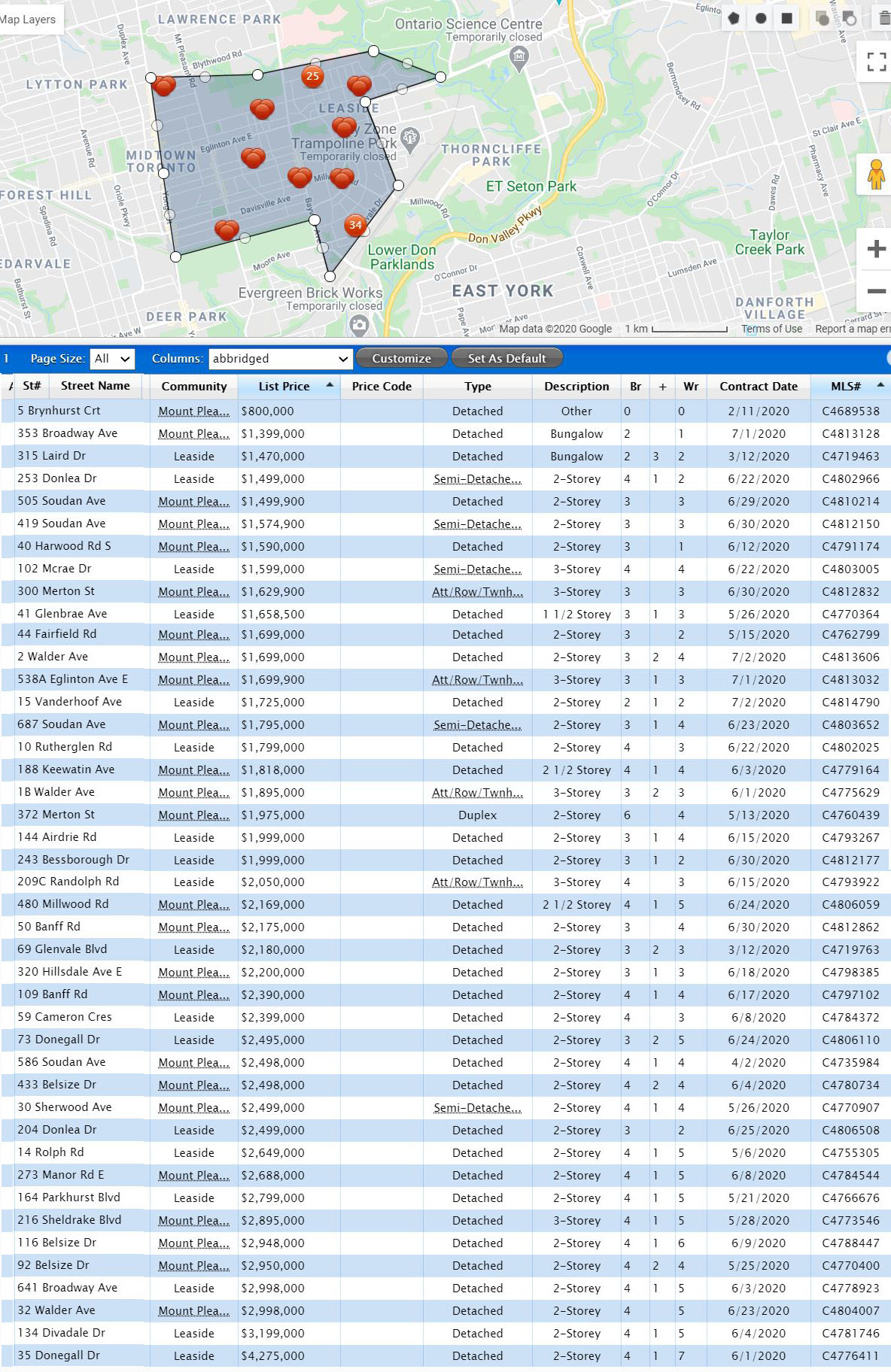The image size is (891, 1372).
Task: Sort table by Contract Date header
Action: click(x=759, y=387)
